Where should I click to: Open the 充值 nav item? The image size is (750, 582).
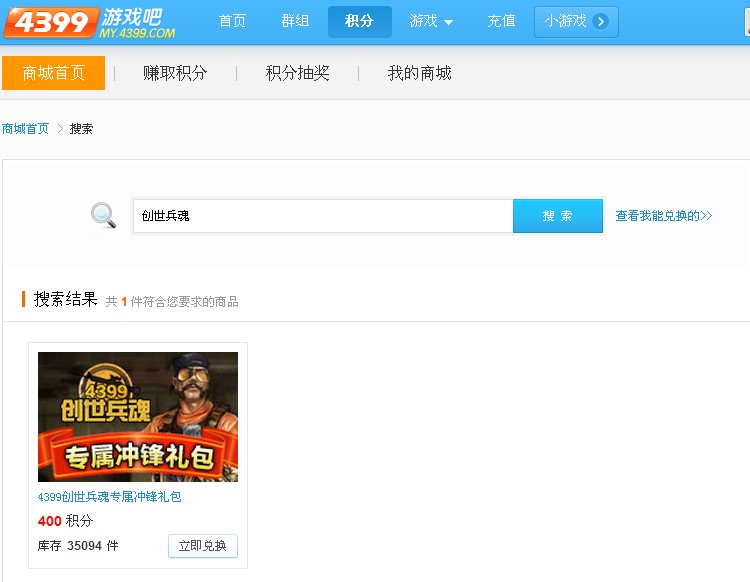501,21
